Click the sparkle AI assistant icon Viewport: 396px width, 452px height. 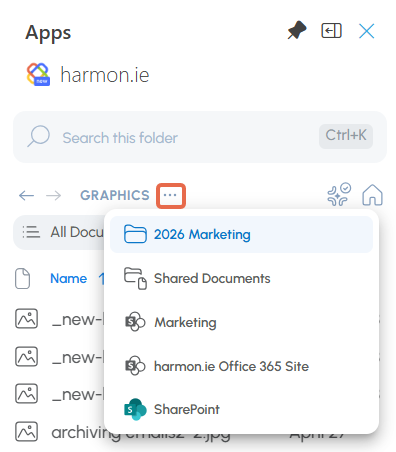pos(339,194)
